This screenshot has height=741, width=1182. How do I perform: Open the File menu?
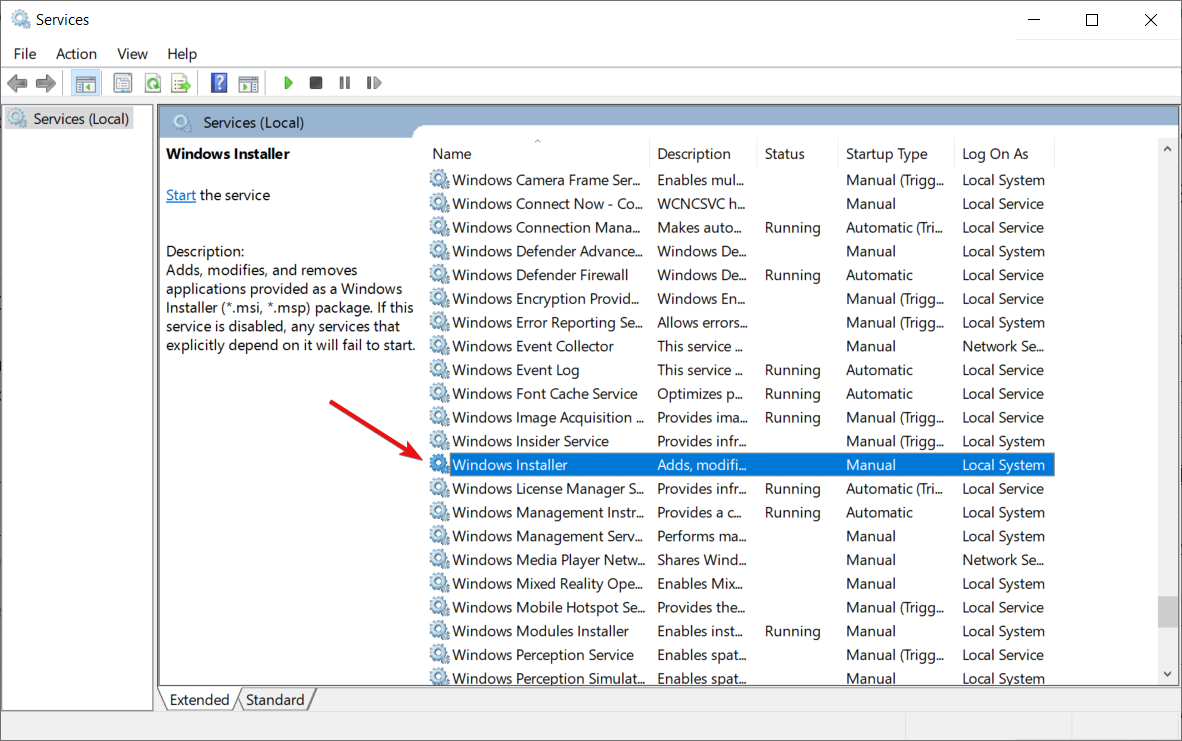(x=25, y=54)
